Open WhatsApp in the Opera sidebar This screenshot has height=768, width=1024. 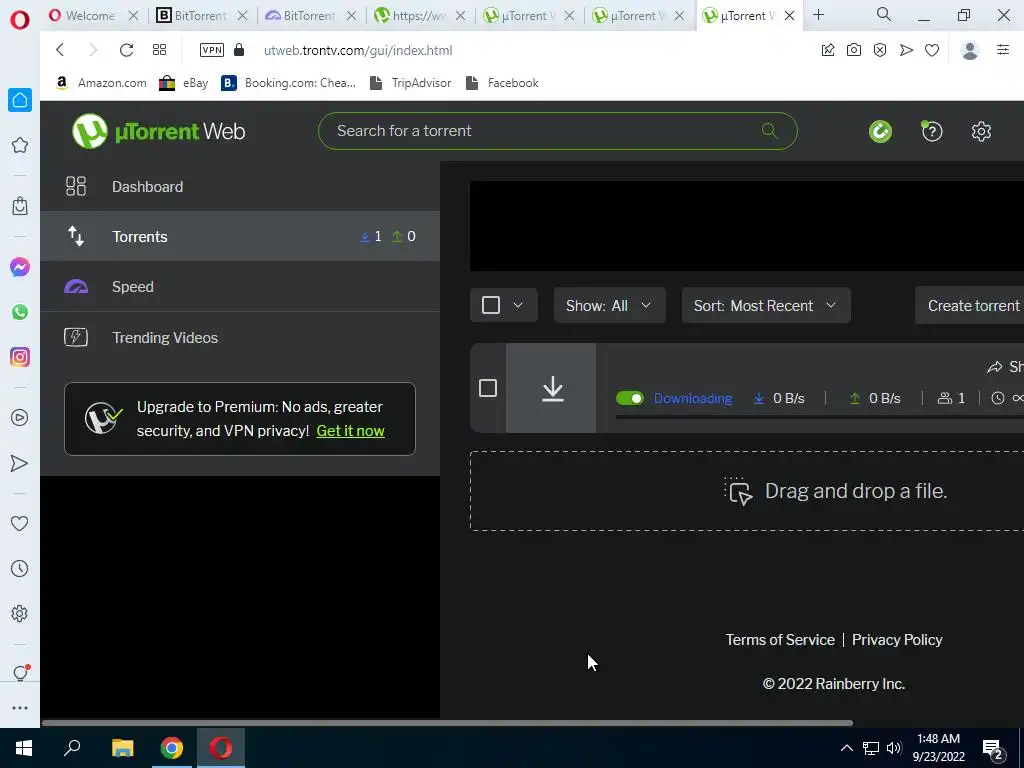coord(20,312)
